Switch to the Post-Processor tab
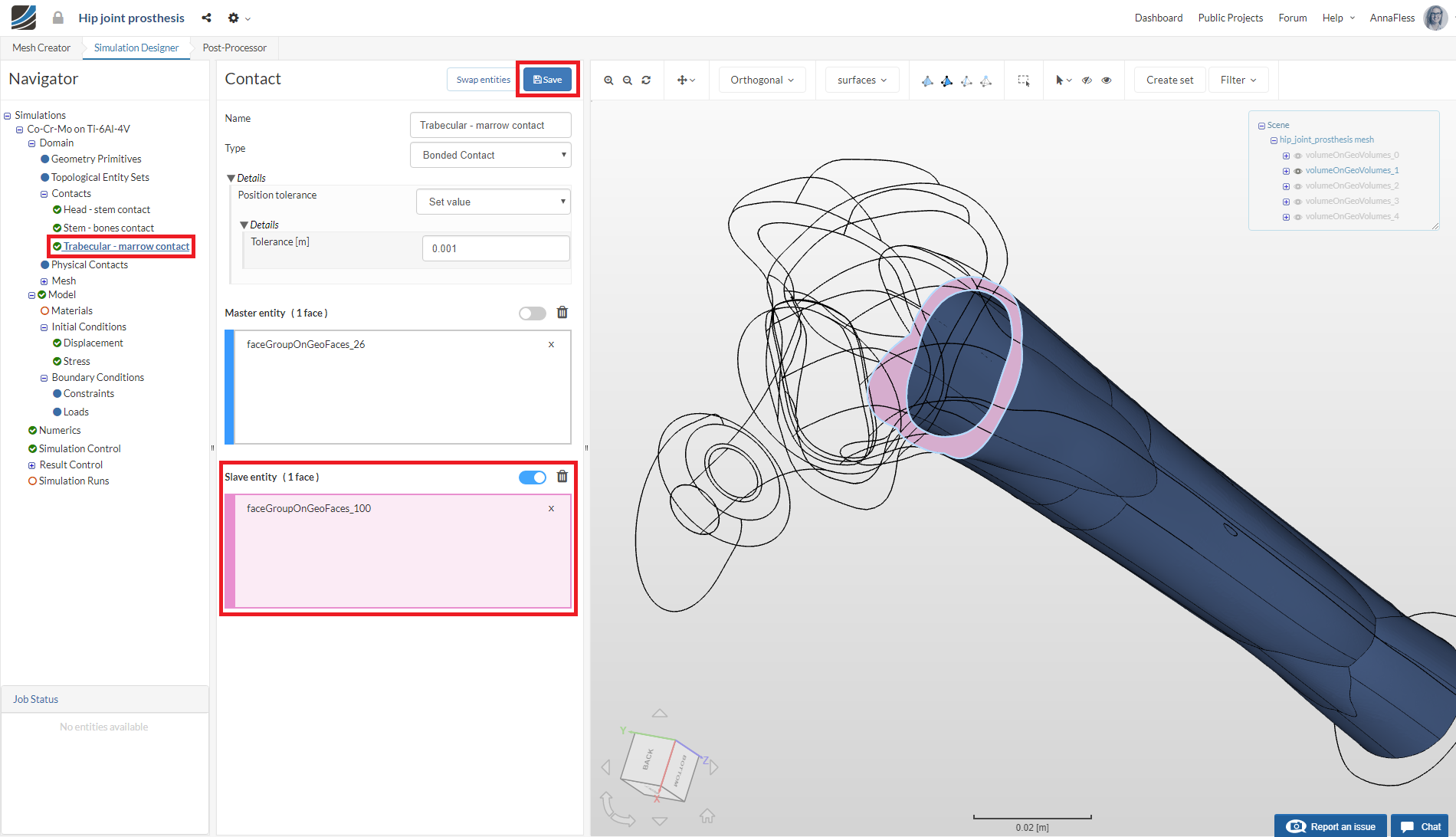Viewport: 1456px width, 837px height. pyautogui.click(x=234, y=48)
